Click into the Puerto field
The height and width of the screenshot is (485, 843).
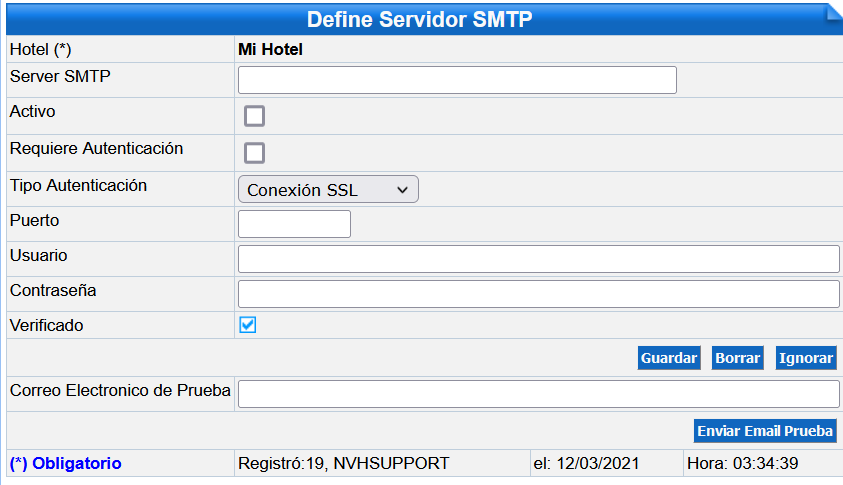pyautogui.click(x=294, y=224)
